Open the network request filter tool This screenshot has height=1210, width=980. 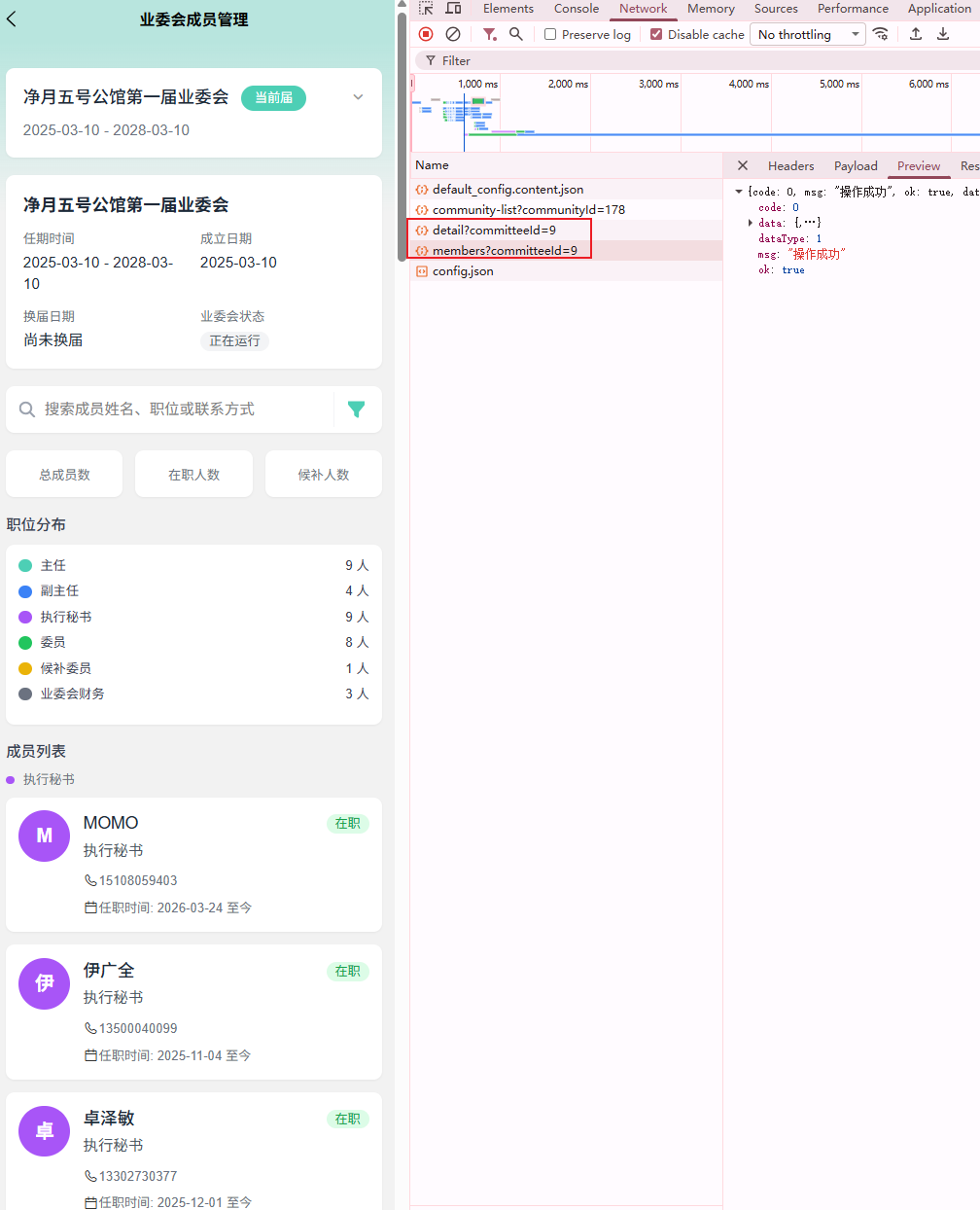click(x=489, y=33)
